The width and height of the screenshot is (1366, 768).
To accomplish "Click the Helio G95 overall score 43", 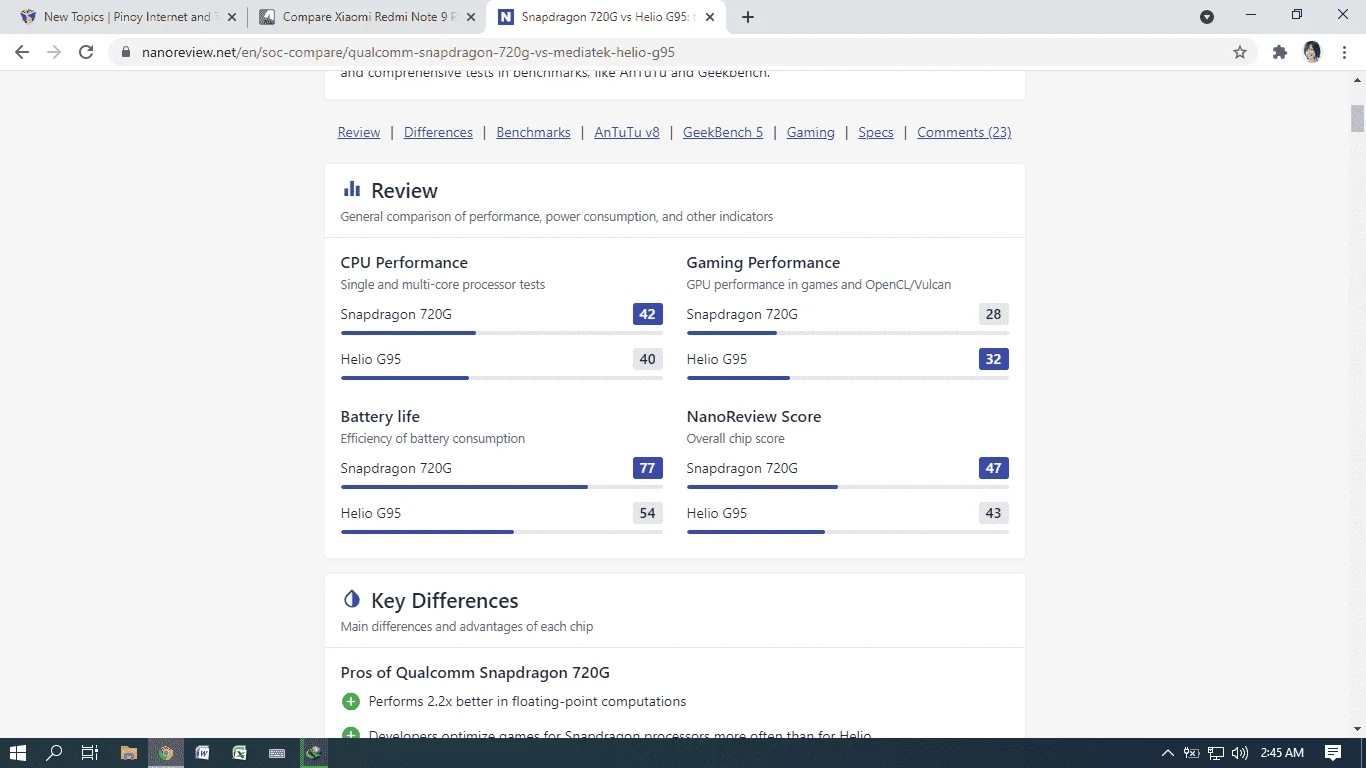I will tap(994, 513).
